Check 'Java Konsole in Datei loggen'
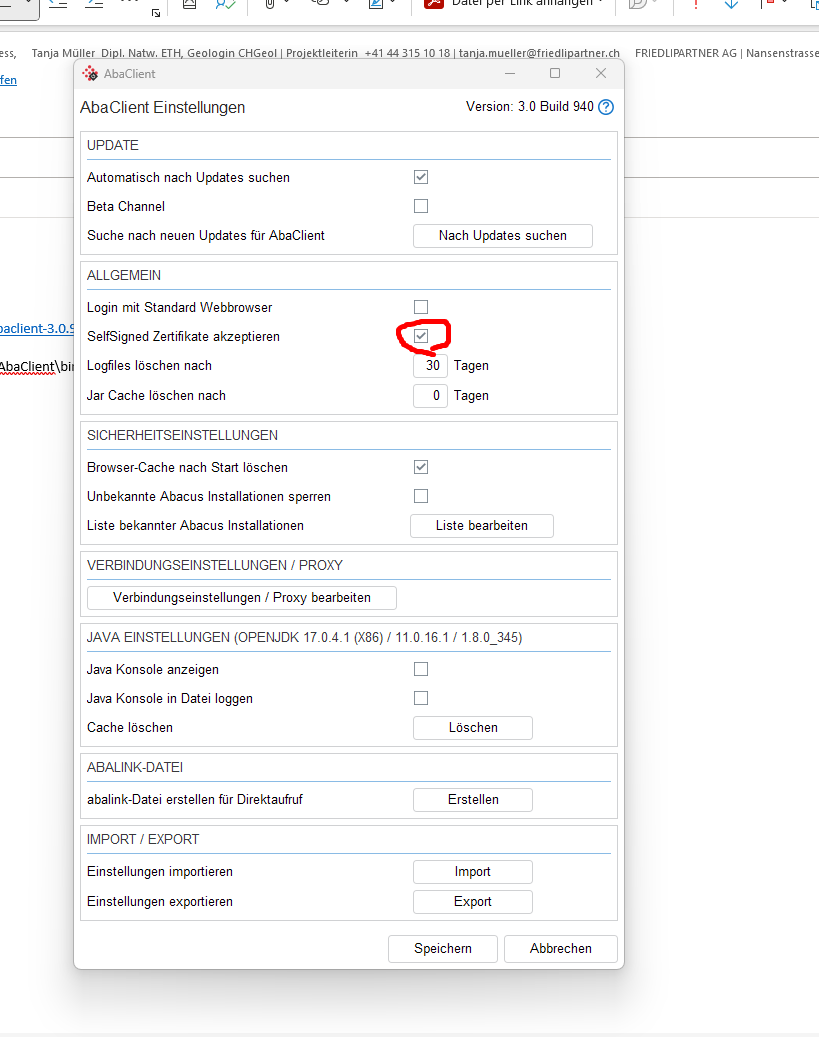 tap(421, 698)
